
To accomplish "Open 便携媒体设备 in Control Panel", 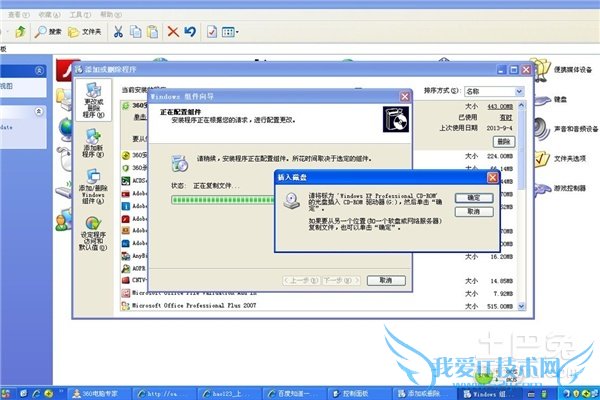I will click(563, 69).
